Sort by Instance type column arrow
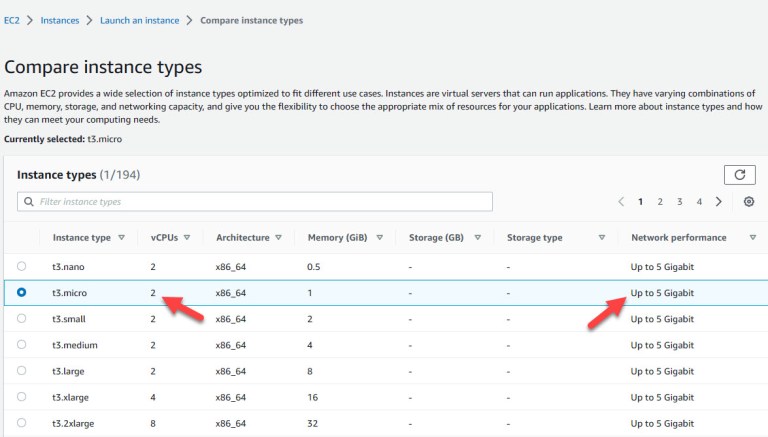 [x=121, y=238]
